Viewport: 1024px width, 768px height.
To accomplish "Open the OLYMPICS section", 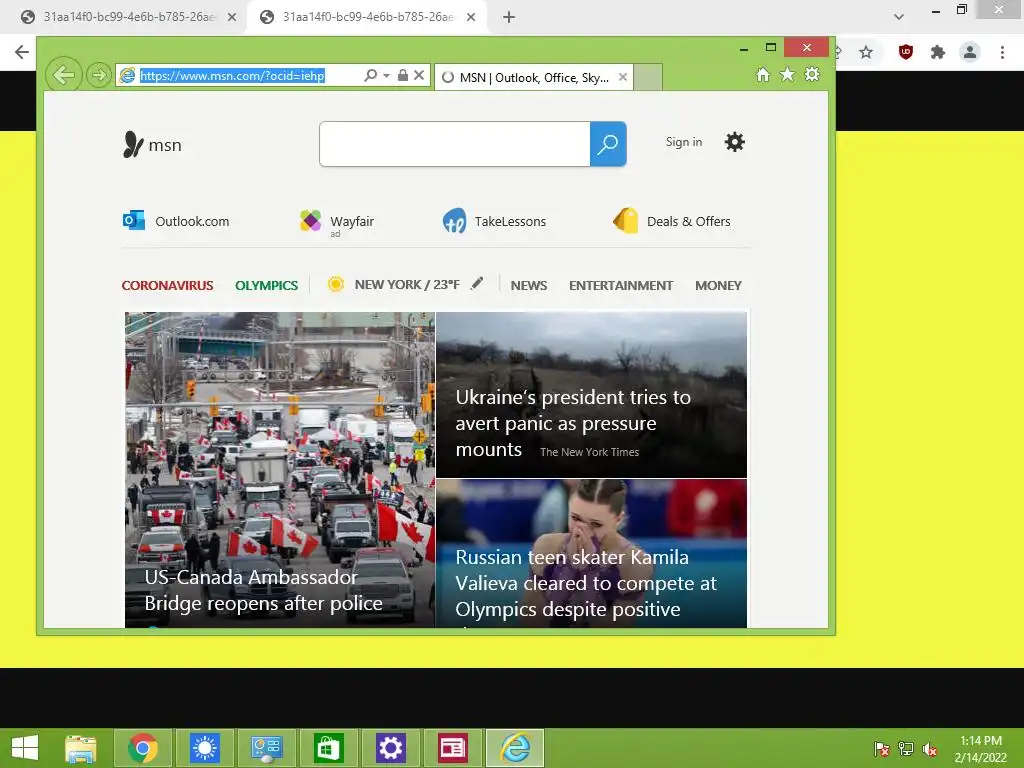I will pyautogui.click(x=266, y=285).
